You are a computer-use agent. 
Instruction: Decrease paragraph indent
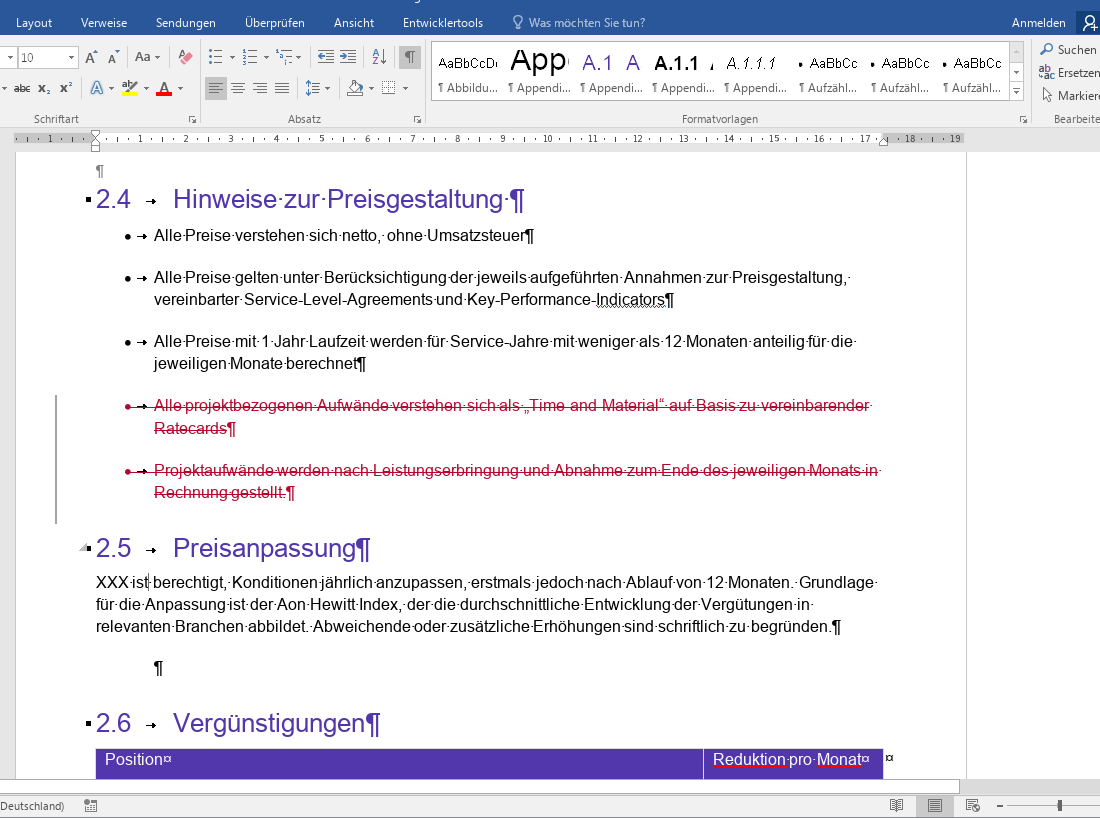326,58
